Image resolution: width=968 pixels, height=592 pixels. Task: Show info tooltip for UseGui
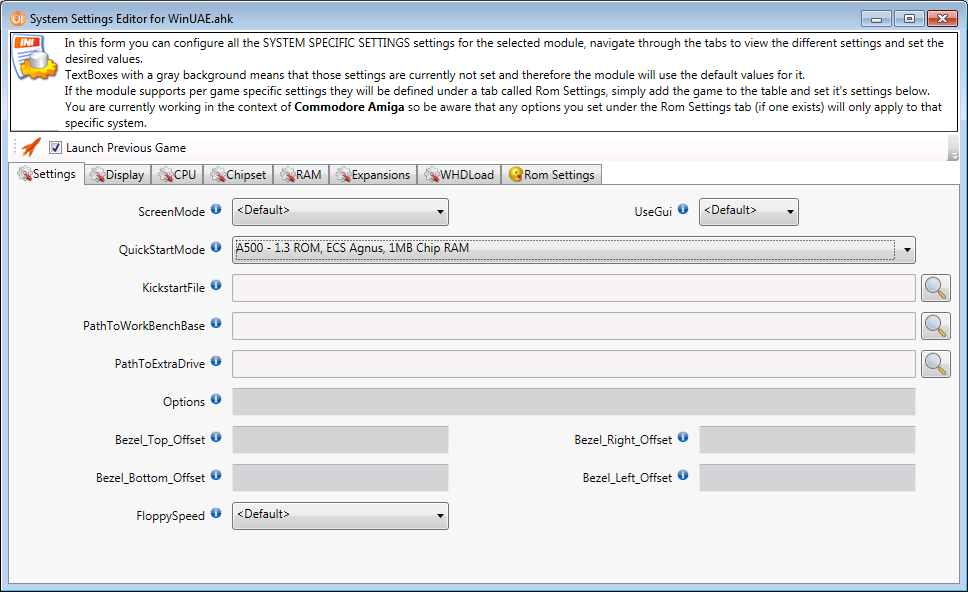pos(683,210)
